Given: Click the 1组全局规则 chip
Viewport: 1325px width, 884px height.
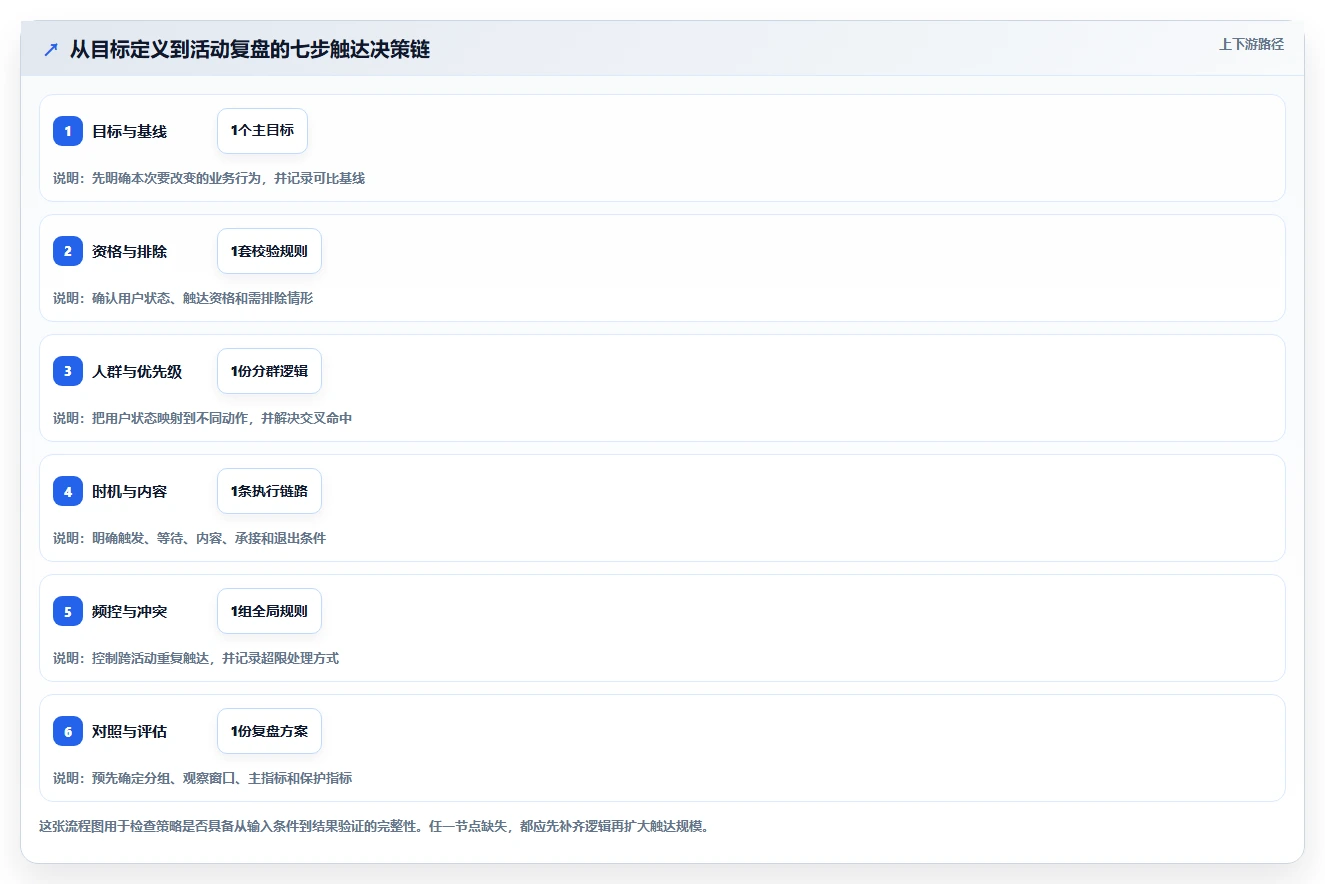Looking at the screenshot, I should click(x=269, y=611).
